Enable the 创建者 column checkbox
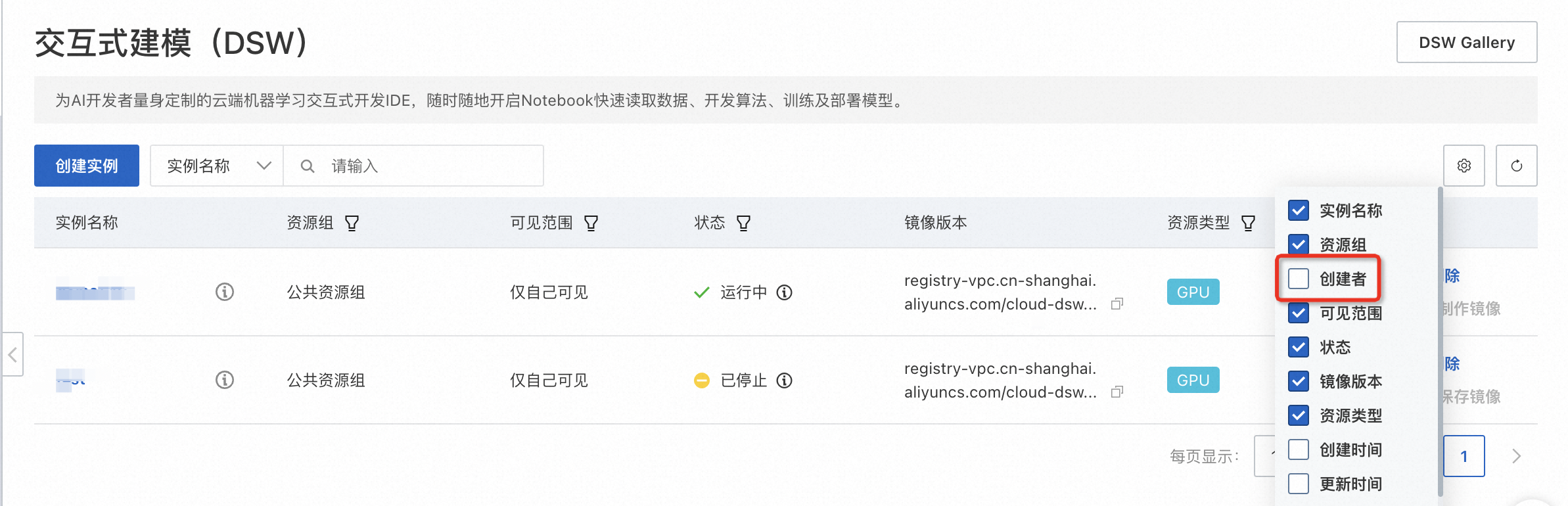Screen dimensions: 1568x506 coord(1299,279)
